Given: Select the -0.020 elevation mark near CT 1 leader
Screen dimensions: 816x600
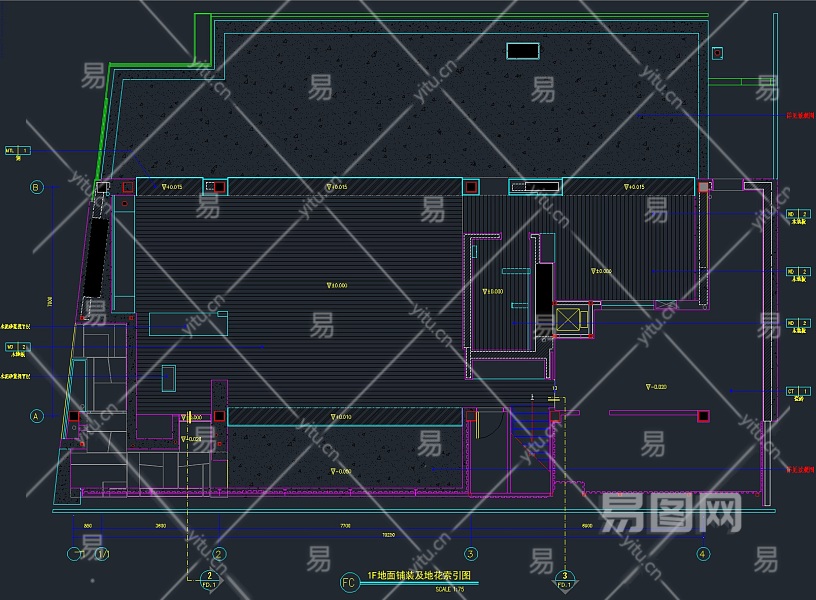Looking at the screenshot, I should [656, 387].
